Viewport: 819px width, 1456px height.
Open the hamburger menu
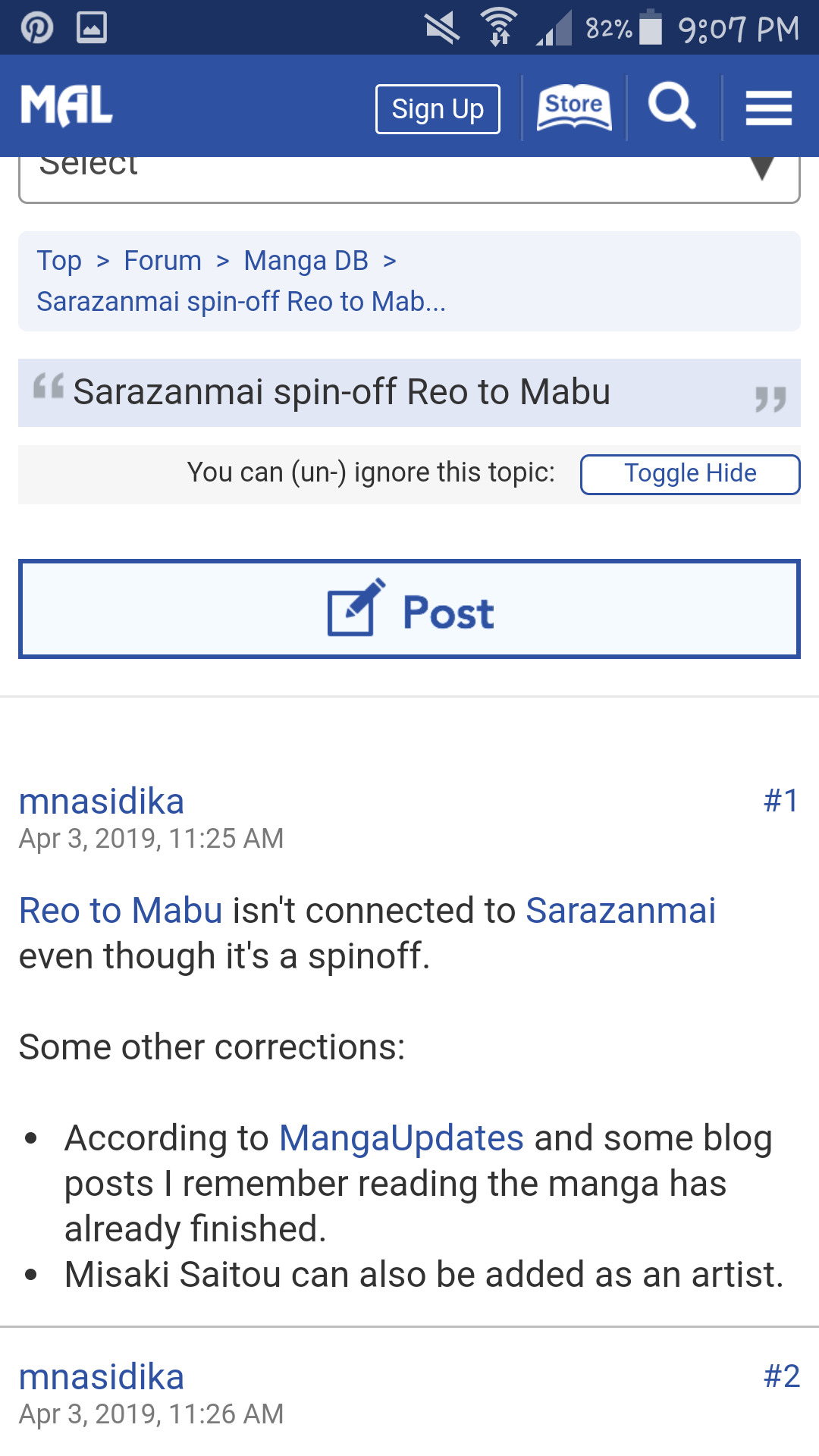(x=768, y=108)
